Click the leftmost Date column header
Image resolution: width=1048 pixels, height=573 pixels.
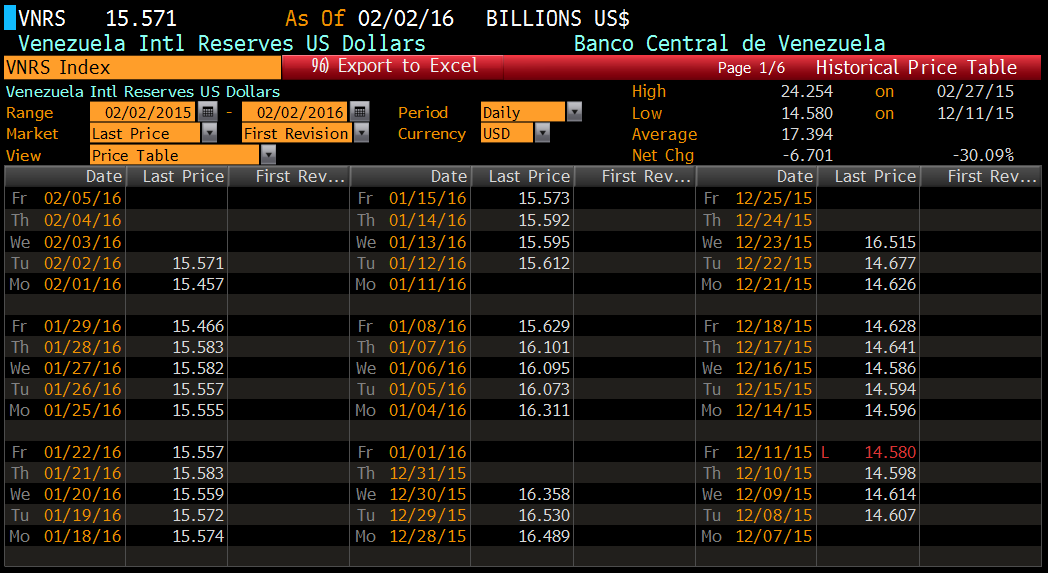pyautogui.click(x=65, y=177)
